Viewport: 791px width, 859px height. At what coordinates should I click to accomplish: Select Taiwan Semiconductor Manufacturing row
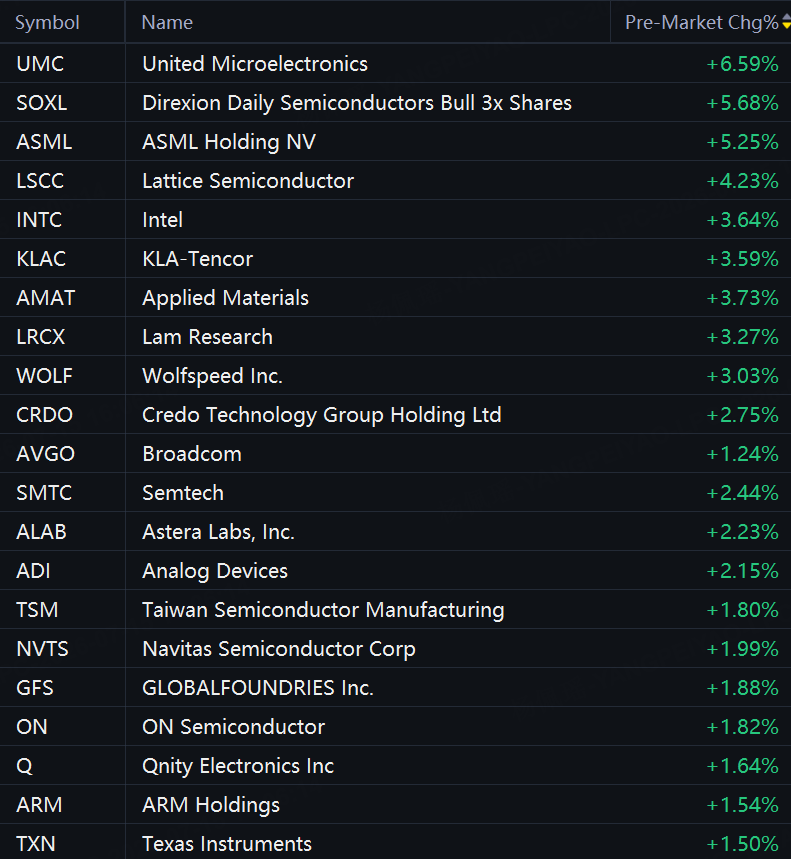(396, 610)
